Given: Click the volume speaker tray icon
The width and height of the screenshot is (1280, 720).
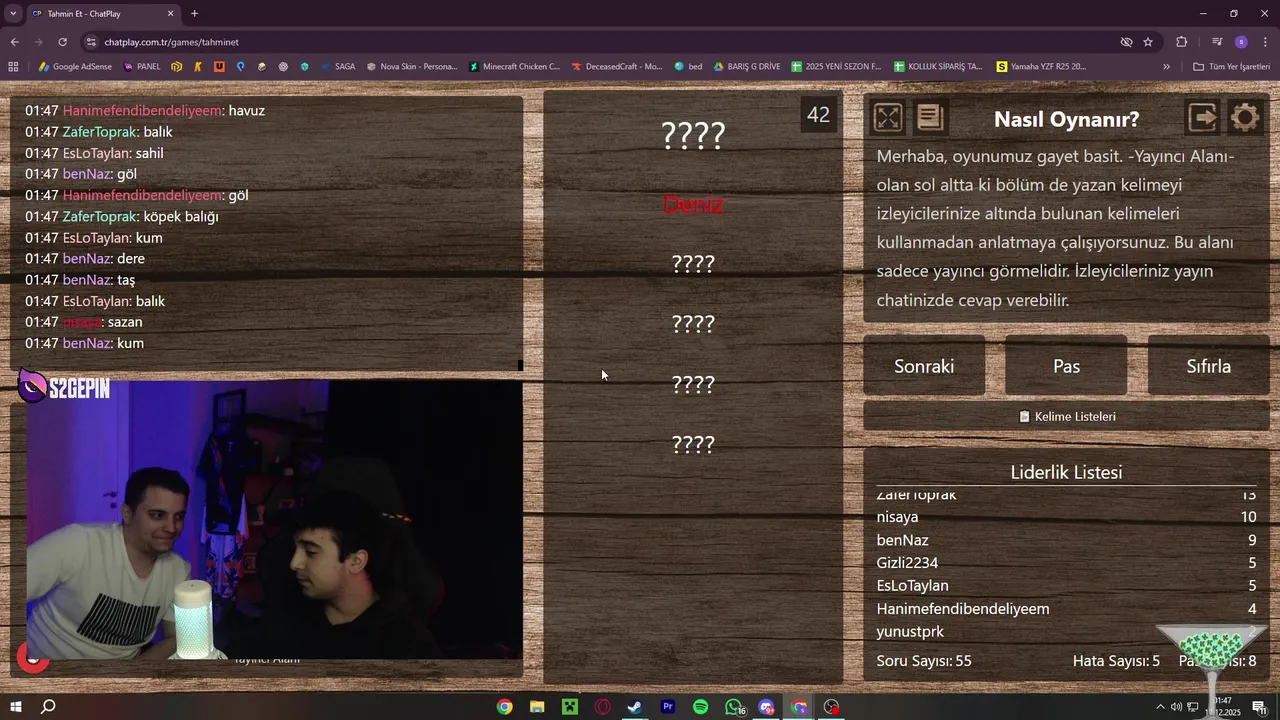Looking at the screenshot, I should [1176, 707].
